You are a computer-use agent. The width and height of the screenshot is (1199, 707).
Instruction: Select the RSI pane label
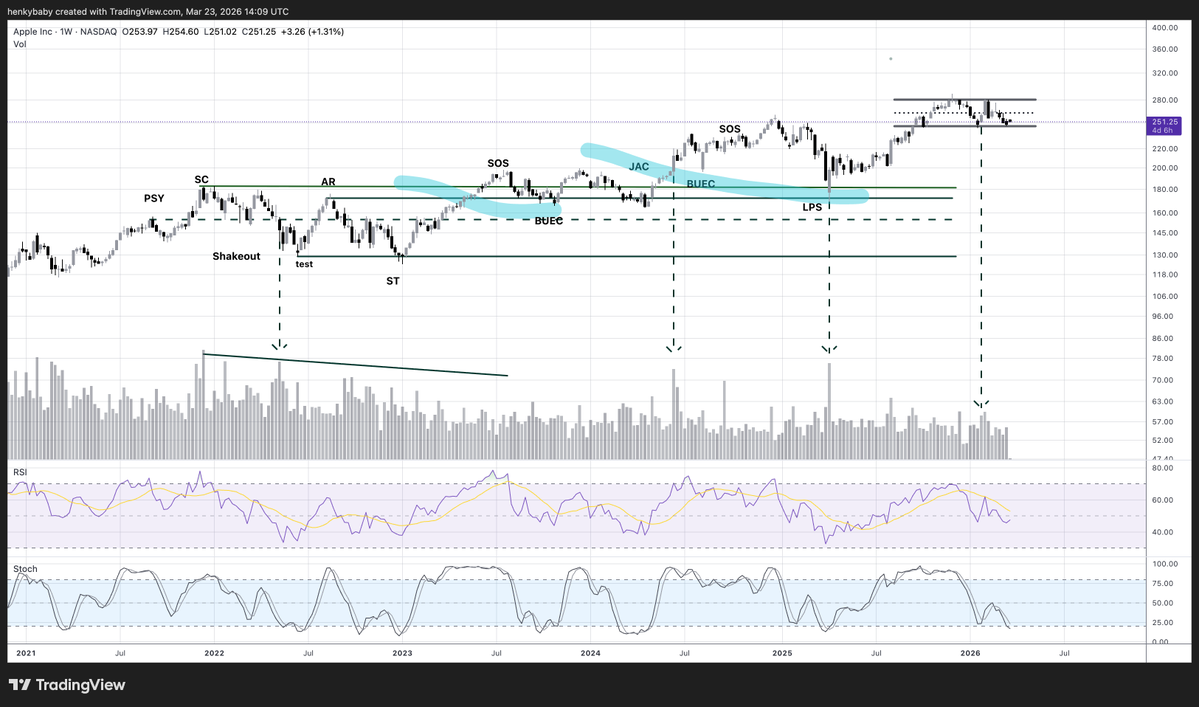click(20, 472)
